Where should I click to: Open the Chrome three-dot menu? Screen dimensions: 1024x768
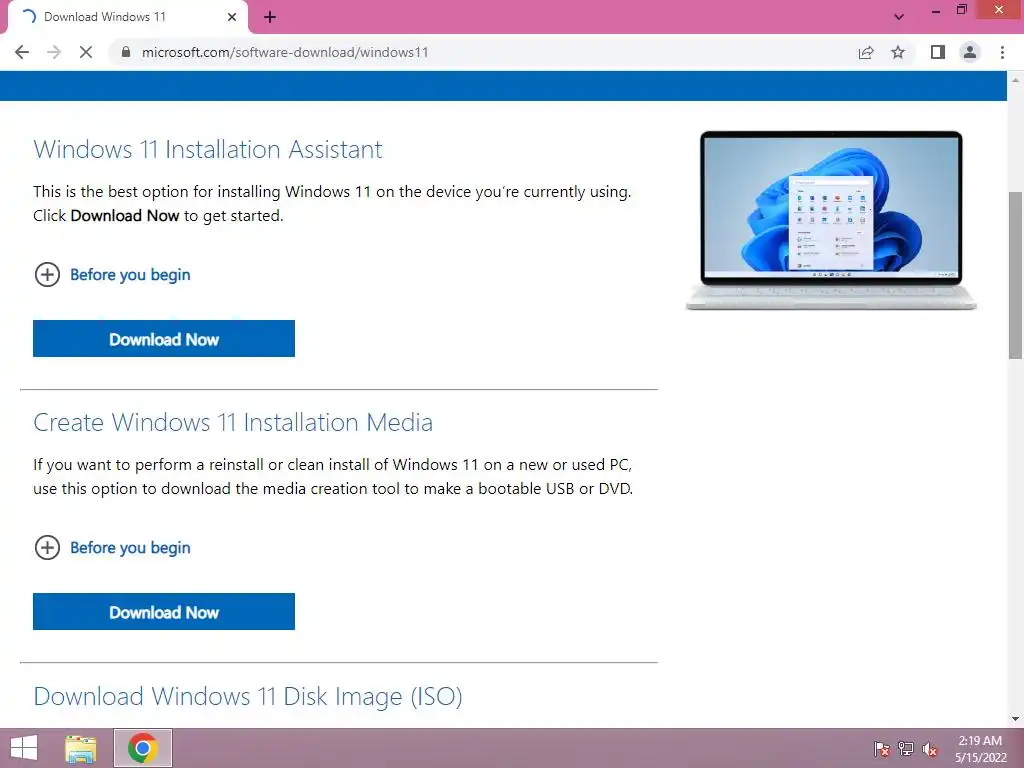(1002, 52)
